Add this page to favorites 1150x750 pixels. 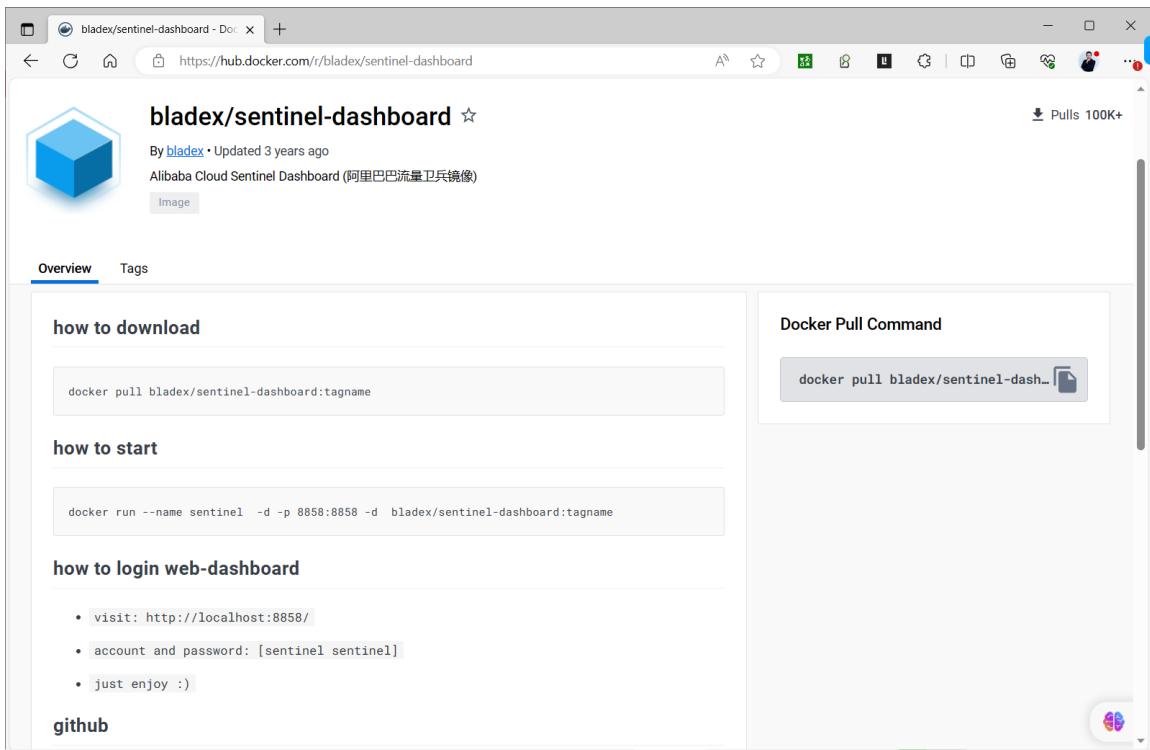pos(758,61)
